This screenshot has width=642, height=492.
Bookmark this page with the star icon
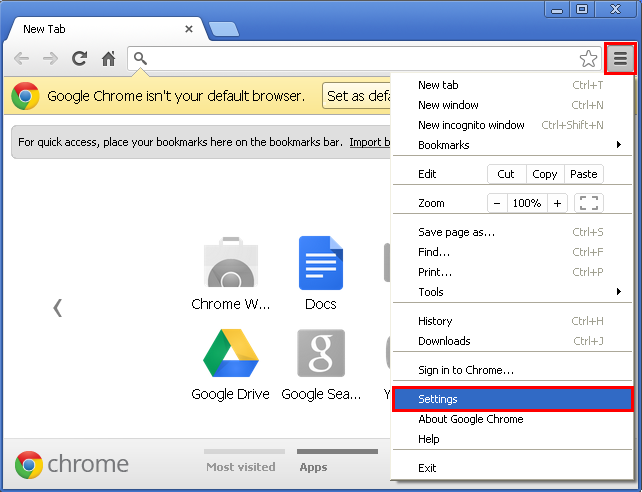pos(588,59)
